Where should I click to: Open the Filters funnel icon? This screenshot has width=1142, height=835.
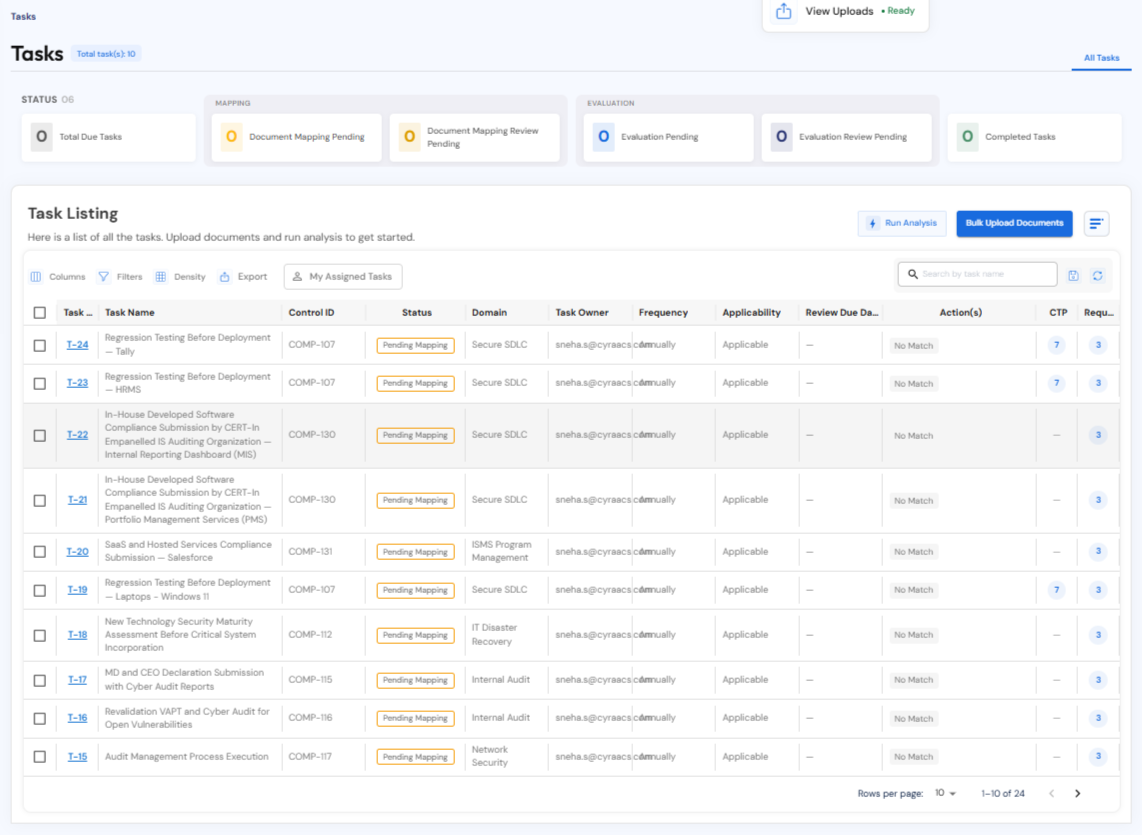click(x=104, y=277)
